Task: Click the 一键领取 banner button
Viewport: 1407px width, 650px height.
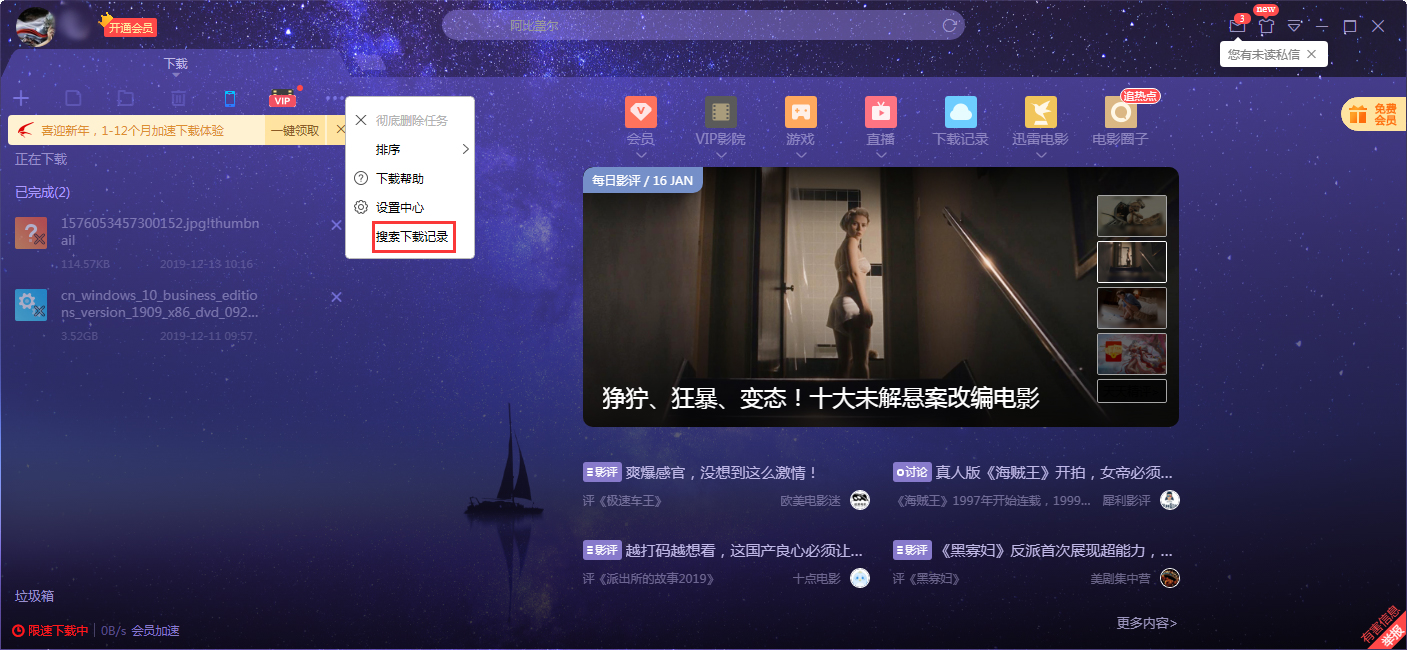Action: 297,131
